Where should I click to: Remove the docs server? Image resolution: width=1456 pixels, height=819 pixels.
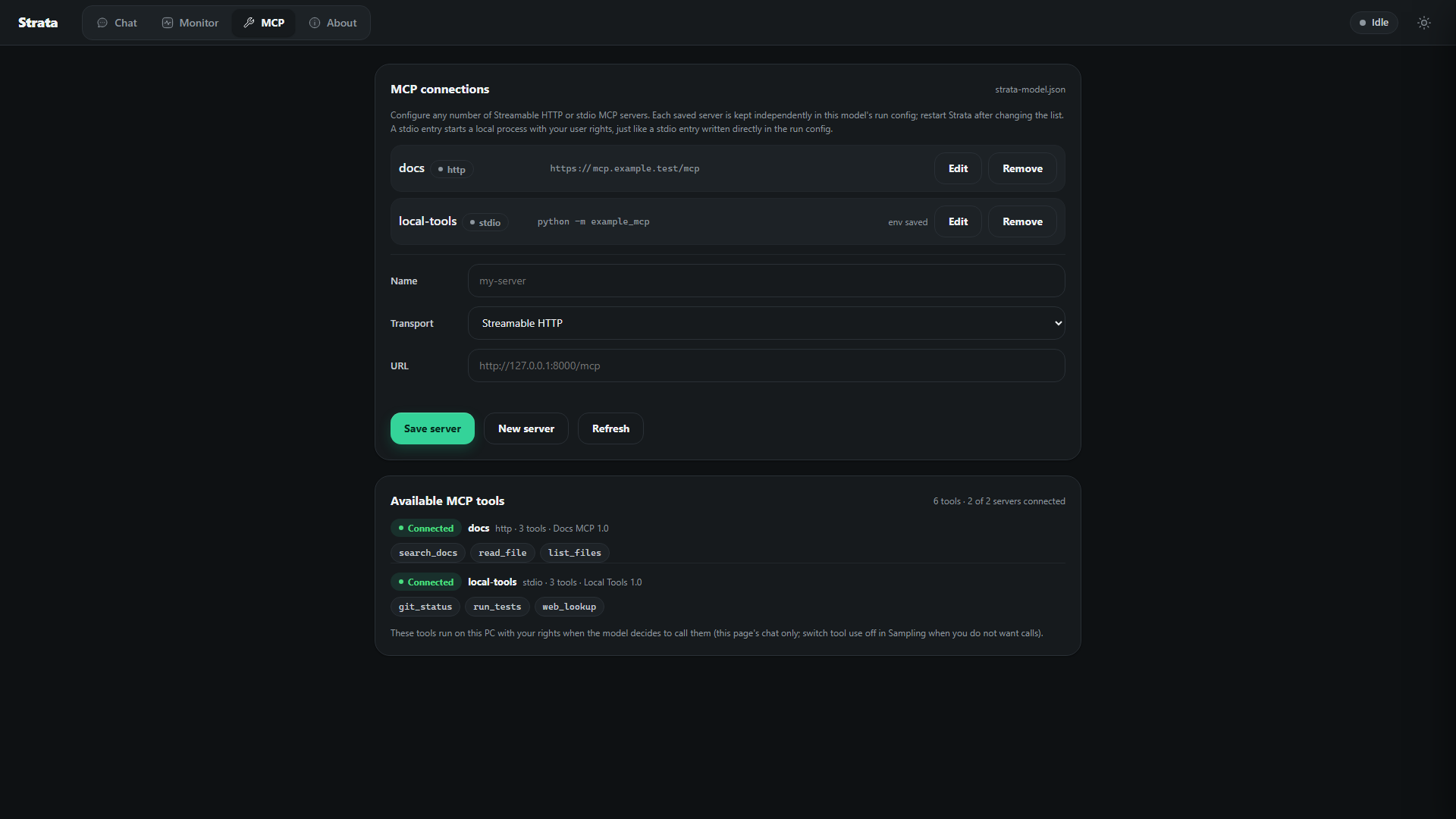1022,168
